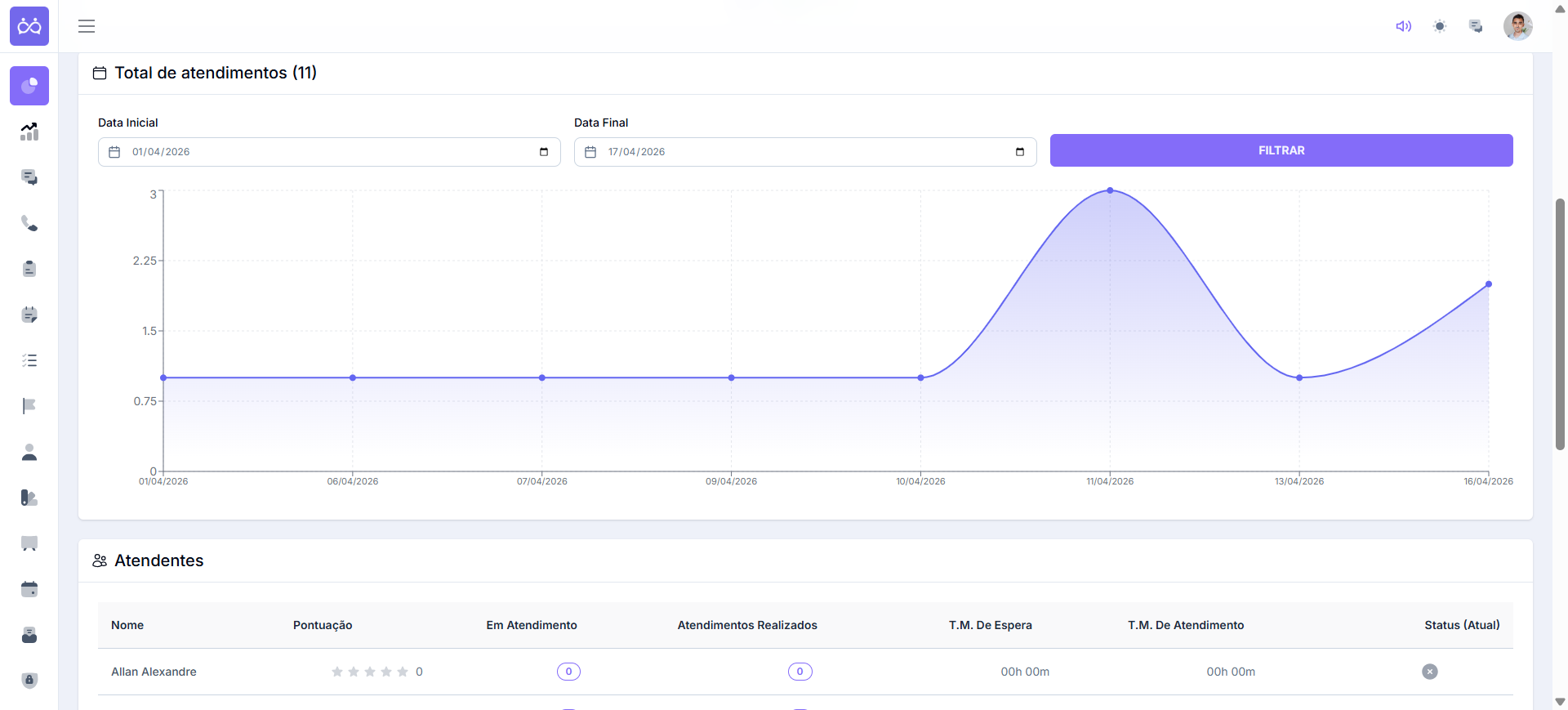Viewport: 1568px width, 710px height.
Task: Open the user profile avatar menu
Action: click(1517, 26)
